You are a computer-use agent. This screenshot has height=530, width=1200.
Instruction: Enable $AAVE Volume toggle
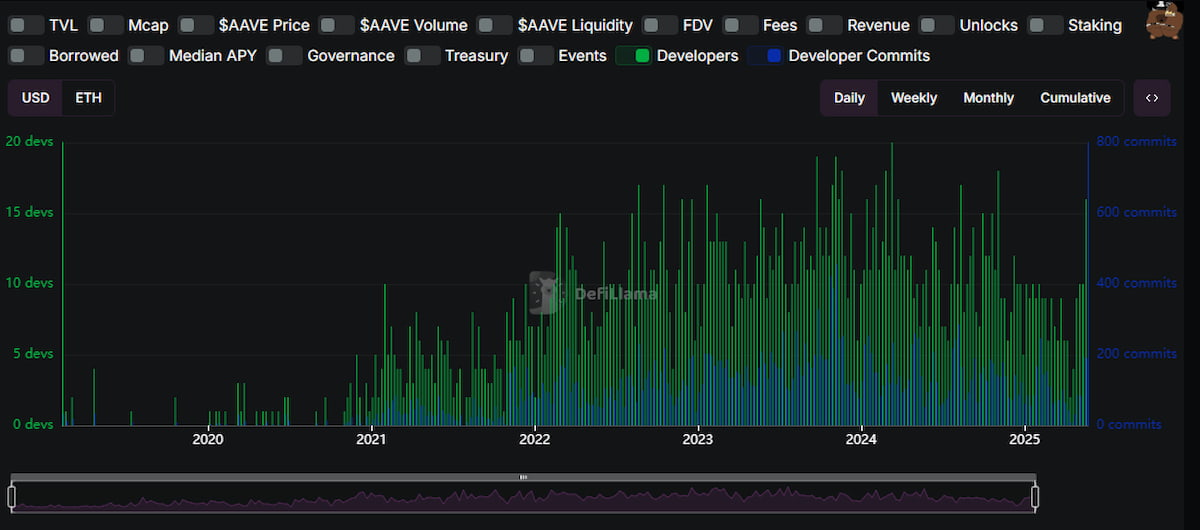point(338,25)
